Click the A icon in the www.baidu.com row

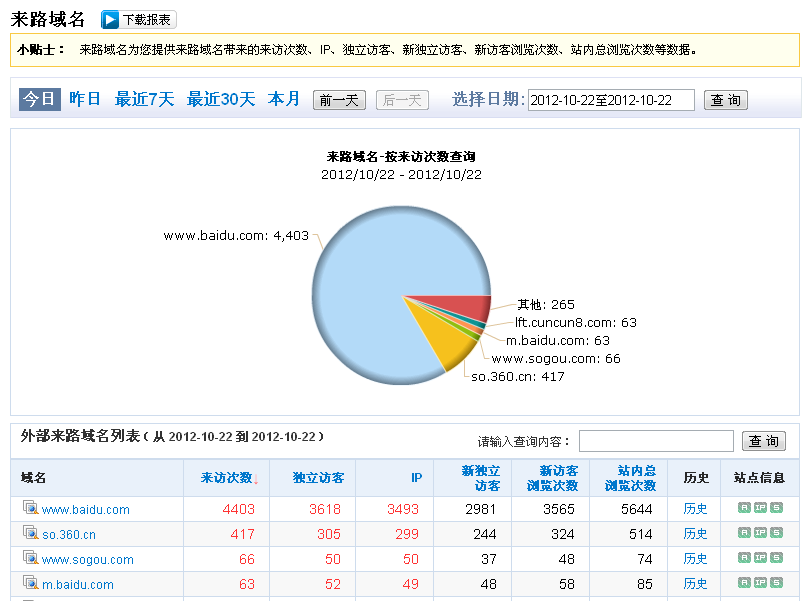(744, 509)
